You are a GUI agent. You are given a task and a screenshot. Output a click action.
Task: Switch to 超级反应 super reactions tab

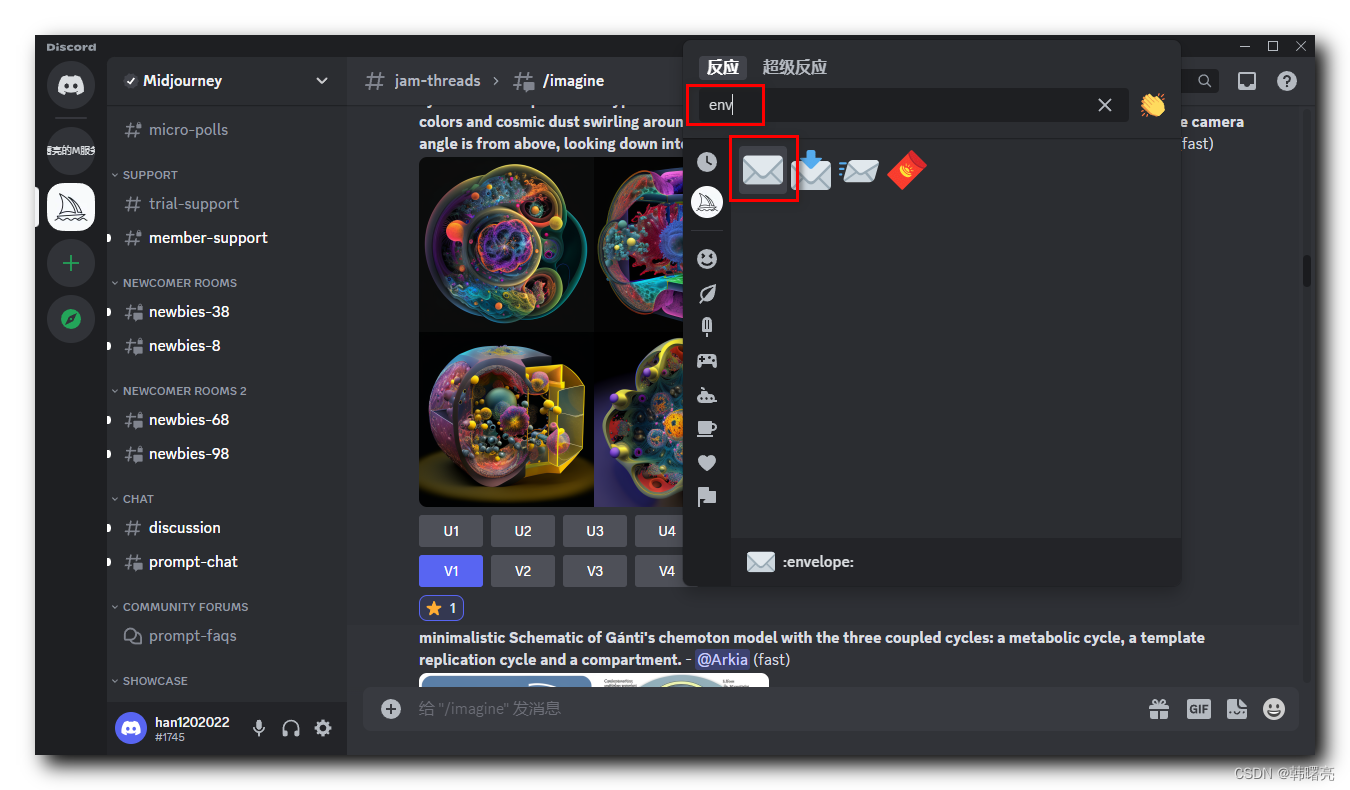[795, 67]
